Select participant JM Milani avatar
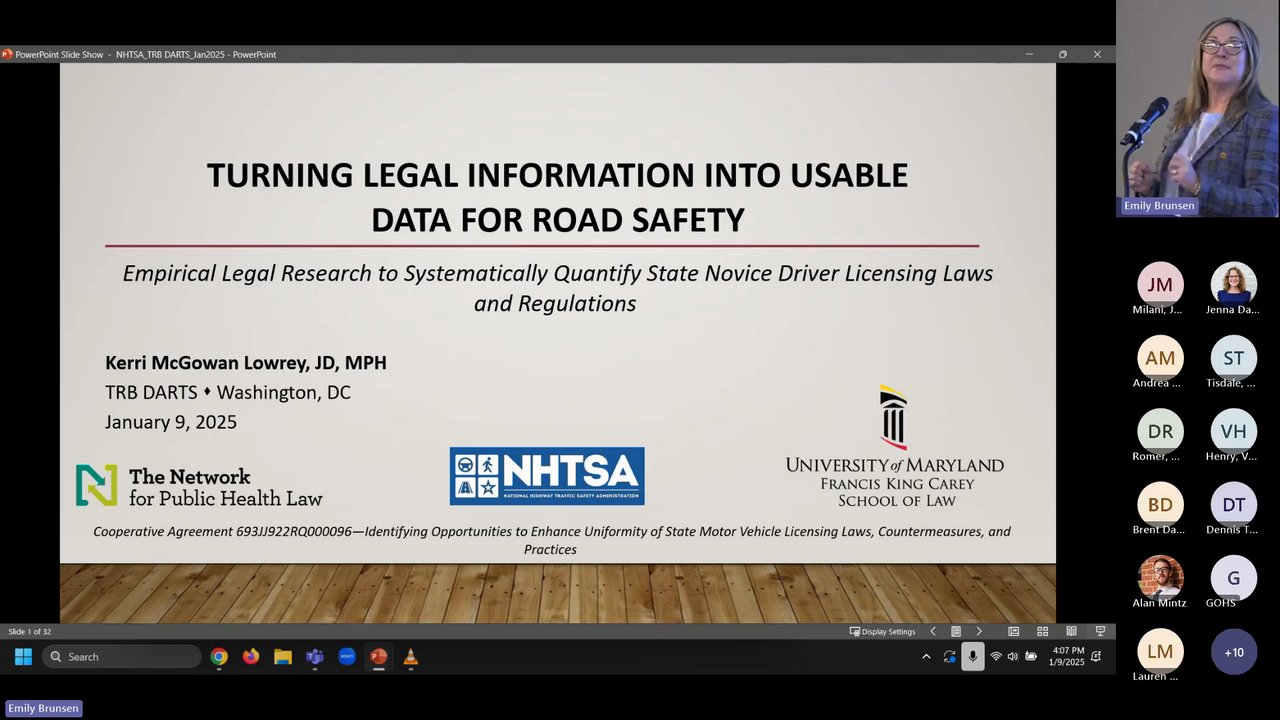Viewport: 1280px width, 720px height. [1160, 285]
